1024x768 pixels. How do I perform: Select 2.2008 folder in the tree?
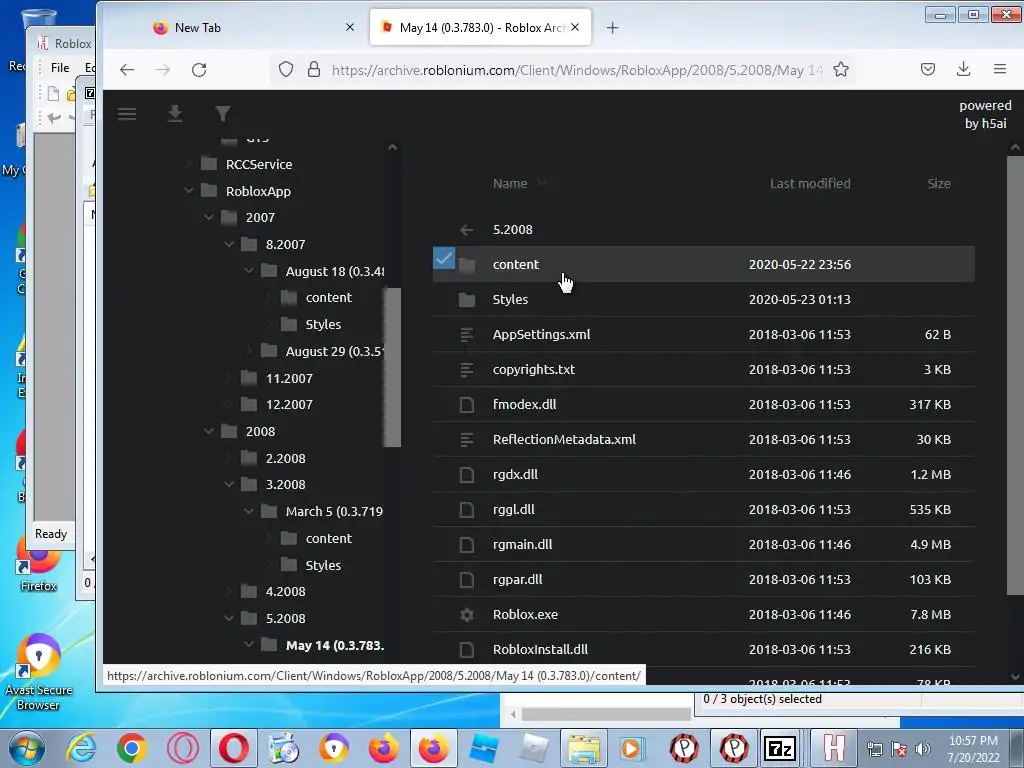click(x=285, y=458)
